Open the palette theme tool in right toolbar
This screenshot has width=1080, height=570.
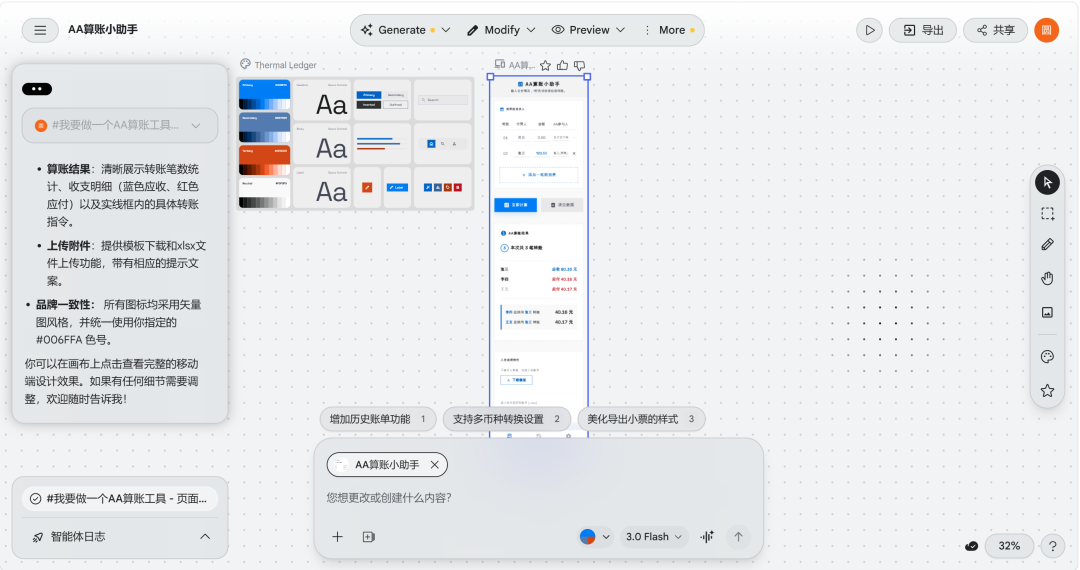(1047, 356)
